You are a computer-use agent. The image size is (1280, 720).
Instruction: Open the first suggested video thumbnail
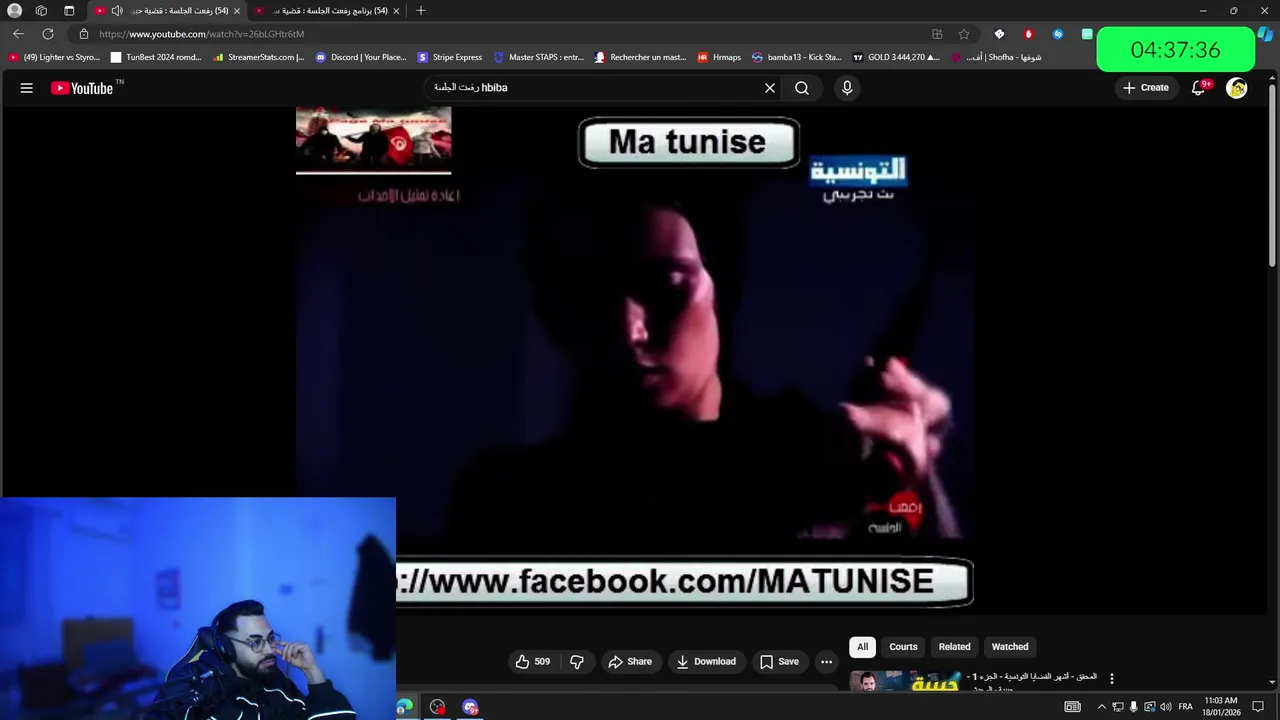(x=906, y=681)
